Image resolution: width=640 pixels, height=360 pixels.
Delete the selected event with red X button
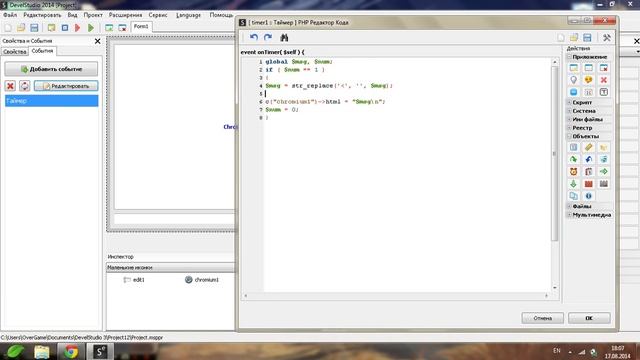[10, 86]
